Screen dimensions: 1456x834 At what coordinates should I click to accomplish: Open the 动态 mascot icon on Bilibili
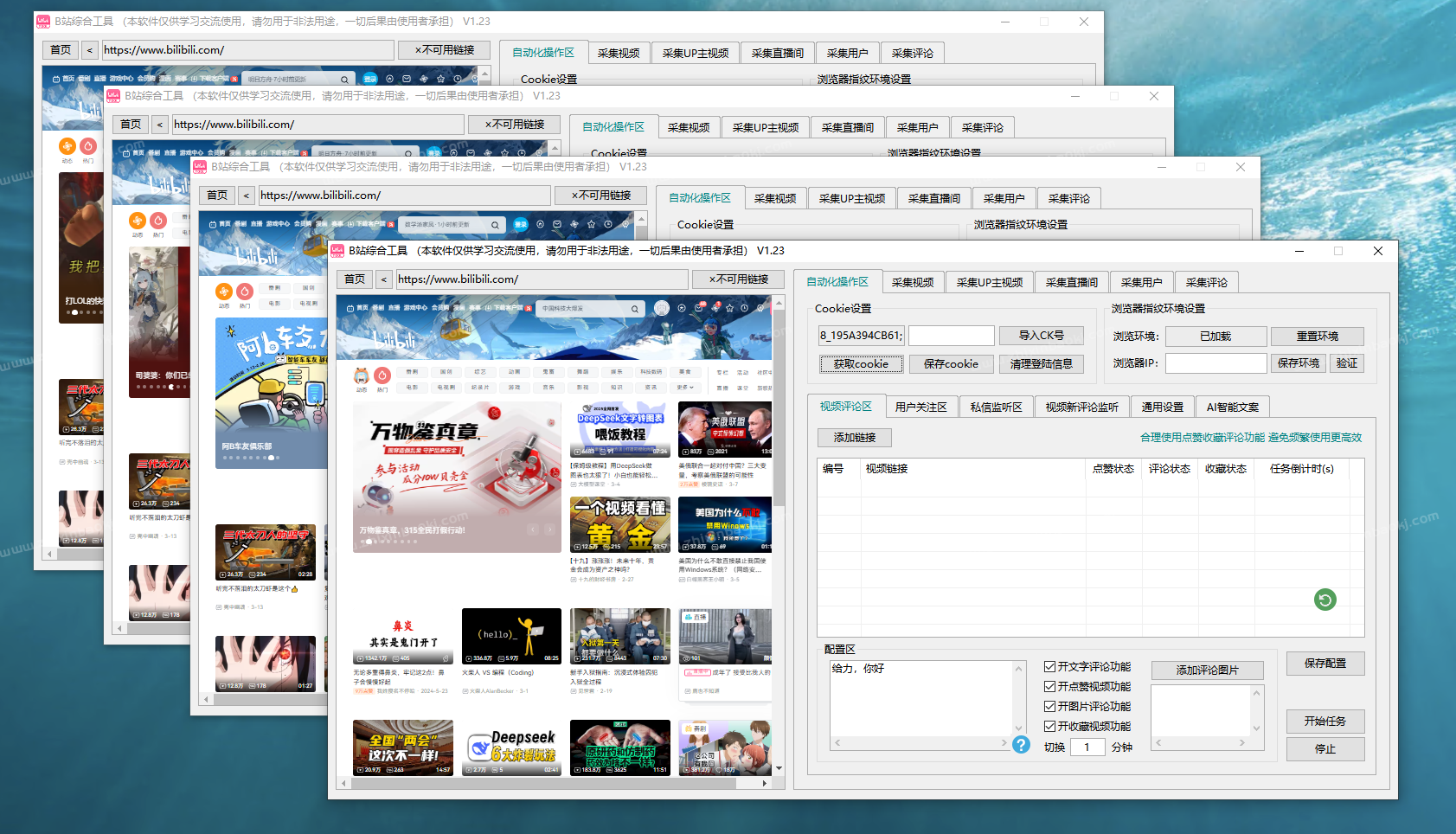(362, 375)
